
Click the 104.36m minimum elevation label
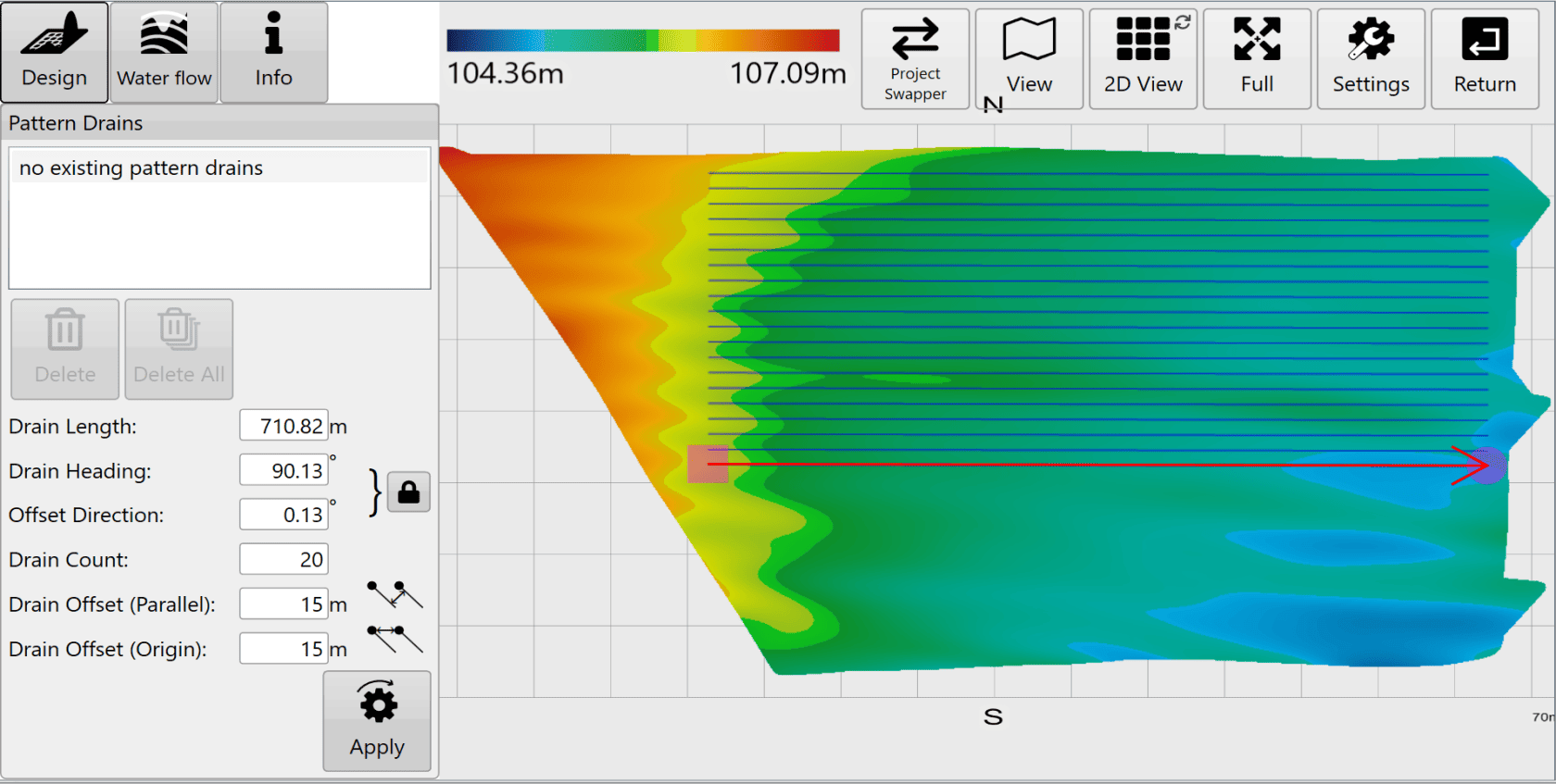click(506, 73)
